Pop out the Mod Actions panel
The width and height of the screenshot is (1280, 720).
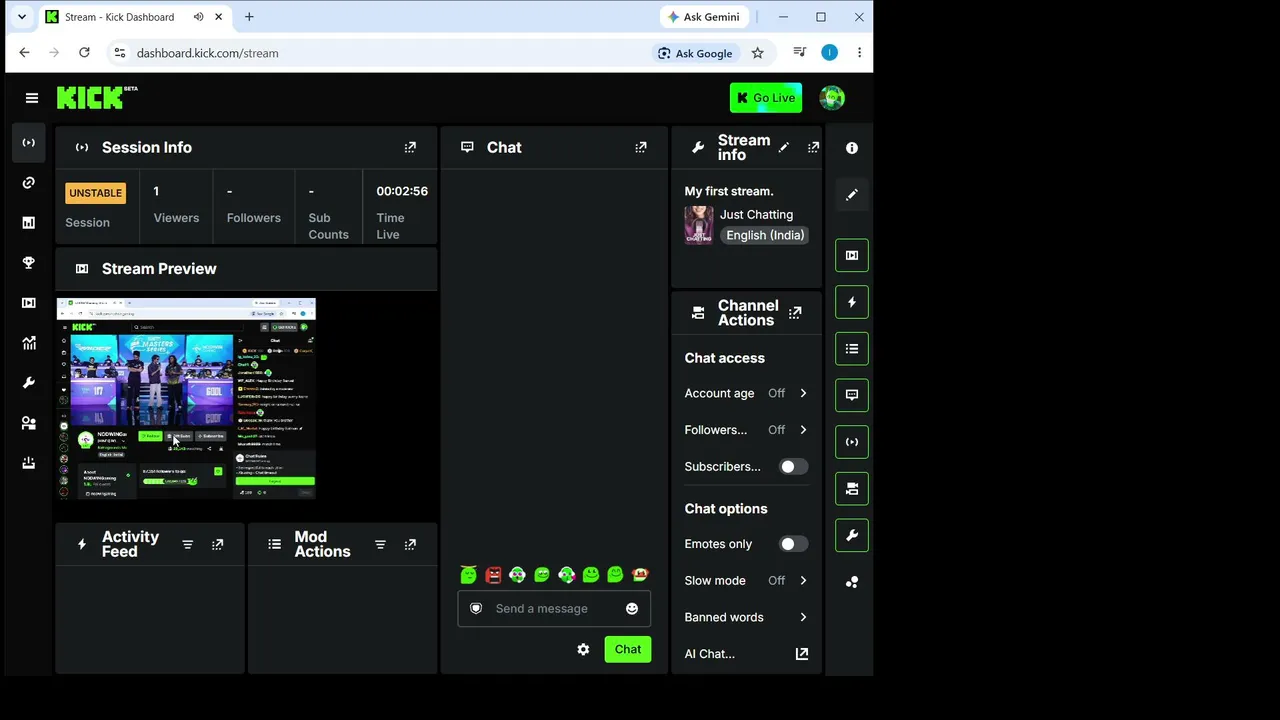pos(410,545)
